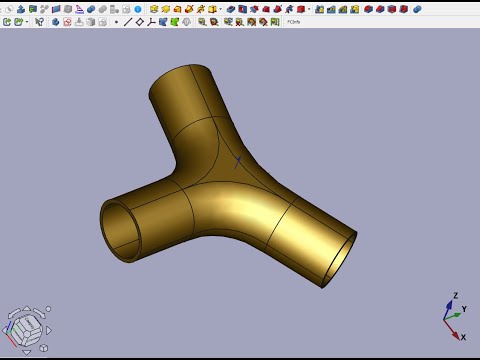Apply the red Chamfer tool
Viewport: 480px width, 360px height.
[380, 9]
